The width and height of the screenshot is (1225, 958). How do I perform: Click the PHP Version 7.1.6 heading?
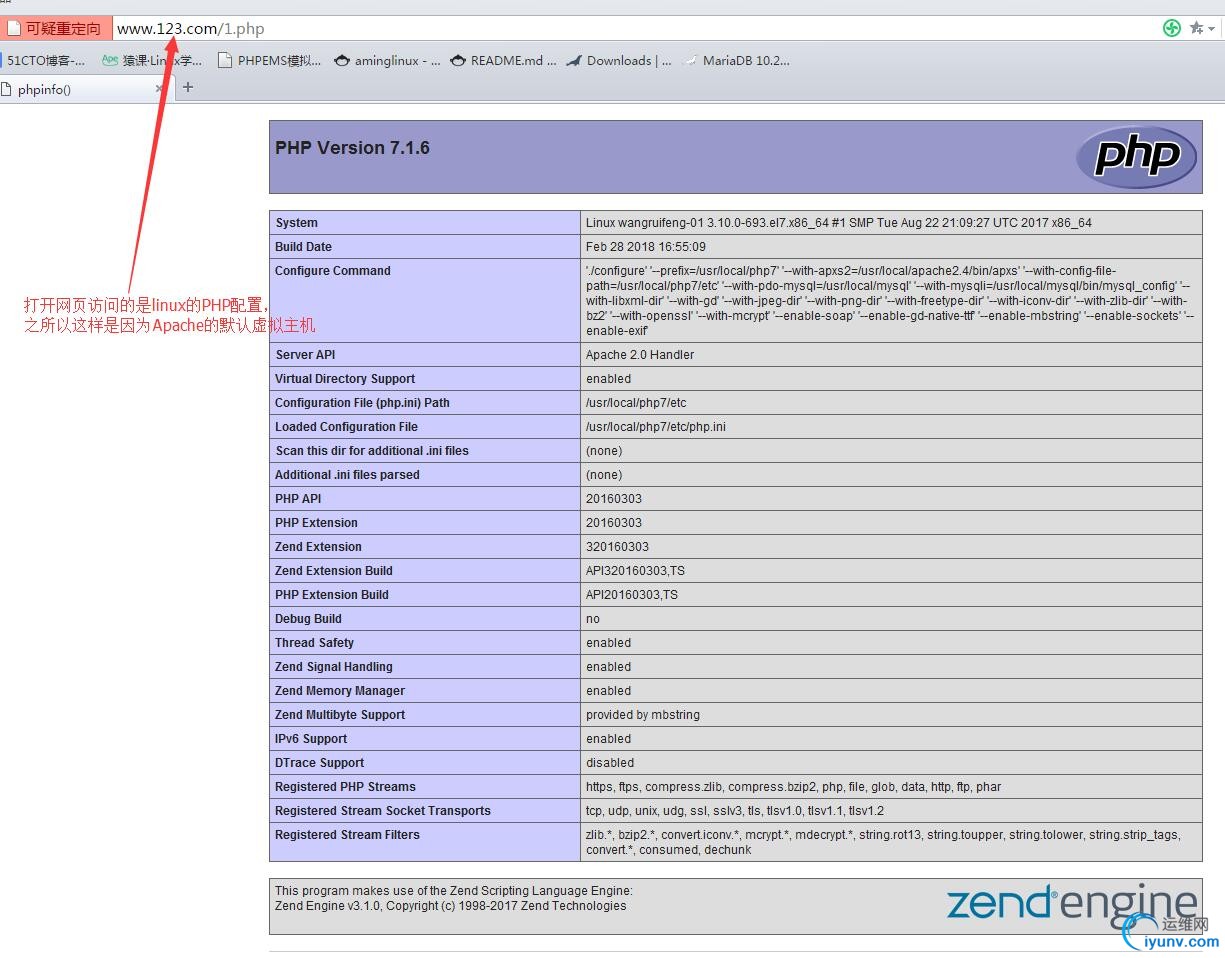point(352,148)
